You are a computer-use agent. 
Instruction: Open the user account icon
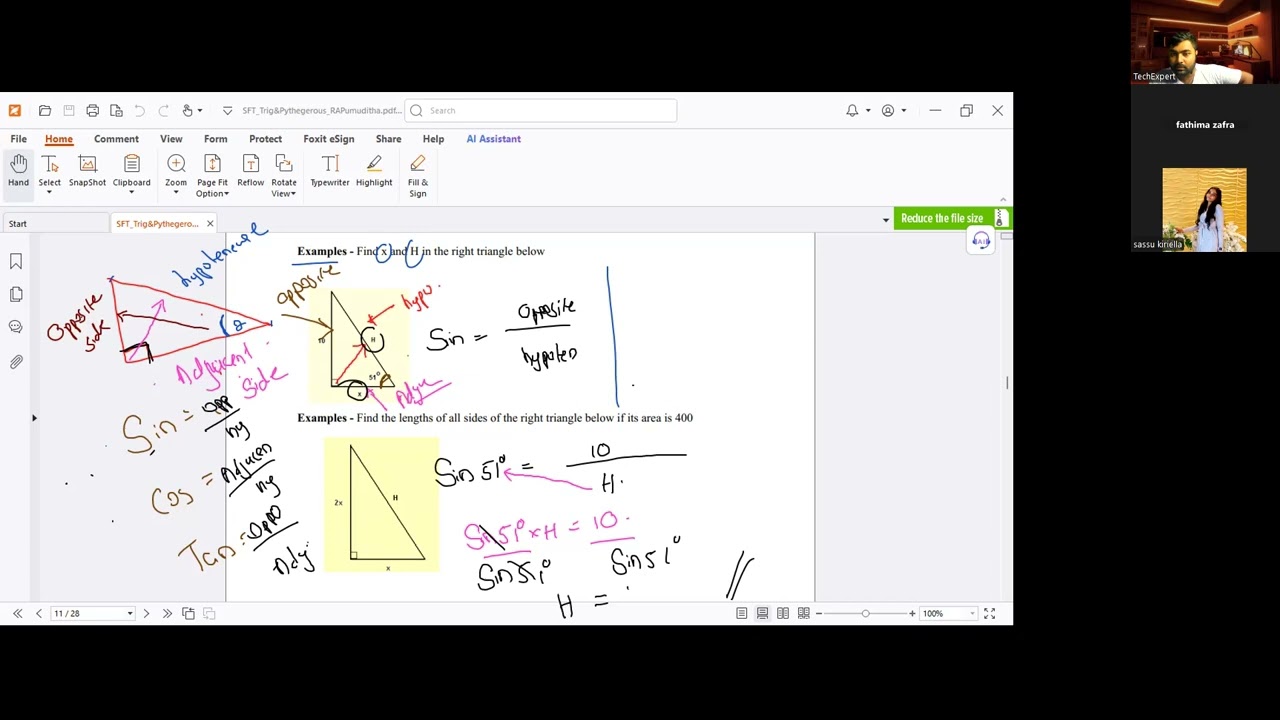(888, 111)
